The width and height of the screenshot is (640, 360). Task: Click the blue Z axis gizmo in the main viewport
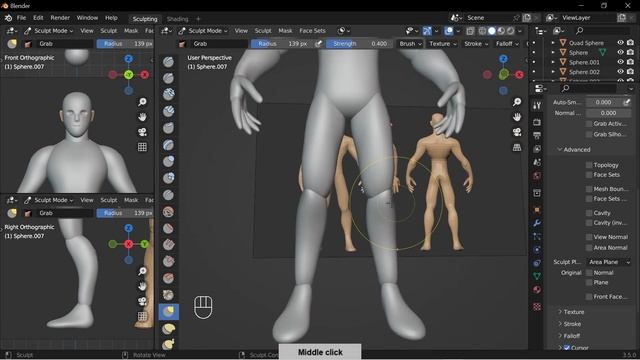point(503,59)
